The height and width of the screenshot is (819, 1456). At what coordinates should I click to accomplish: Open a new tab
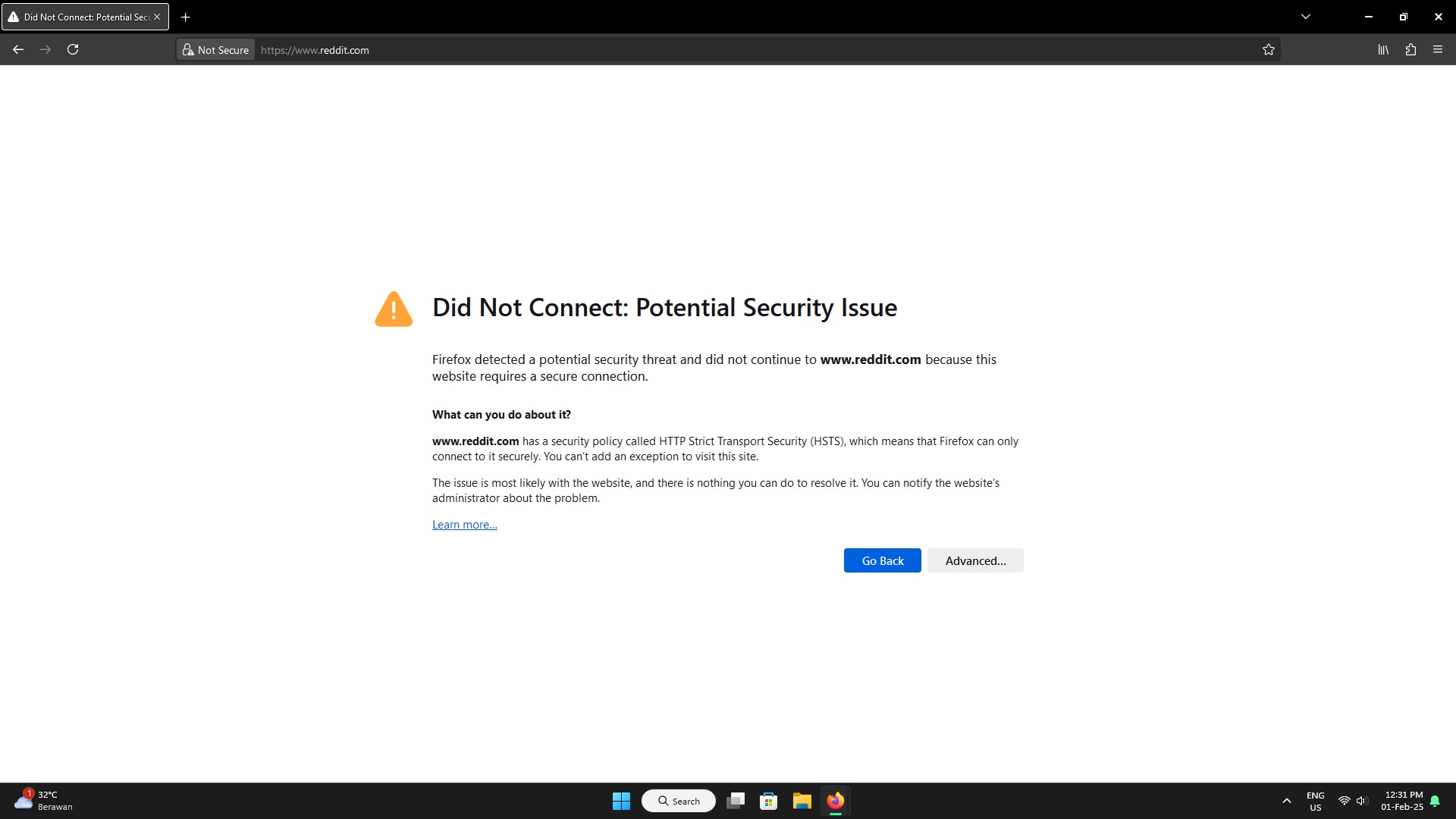point(185,17)
